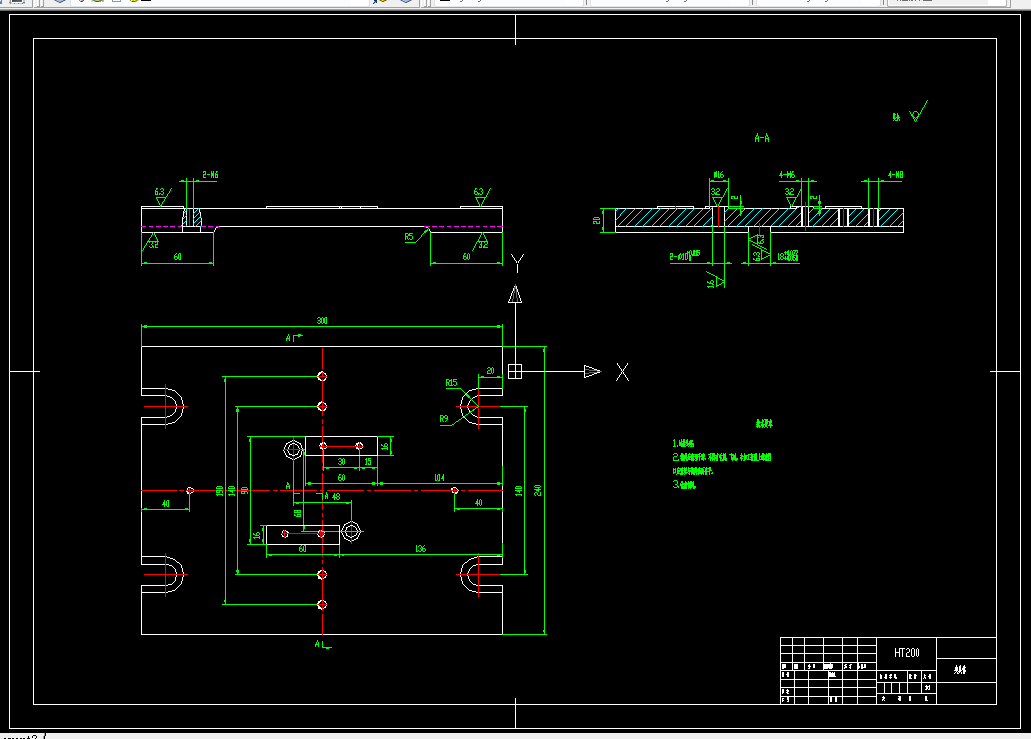This screenshot has width=1031, height=739.
Task: Select technical note line numbered 1
Action: click(x=683, y=443)
